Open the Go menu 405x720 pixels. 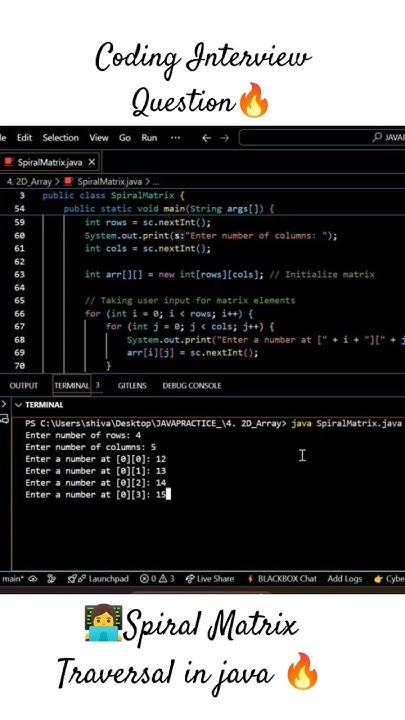click(125, 138)
